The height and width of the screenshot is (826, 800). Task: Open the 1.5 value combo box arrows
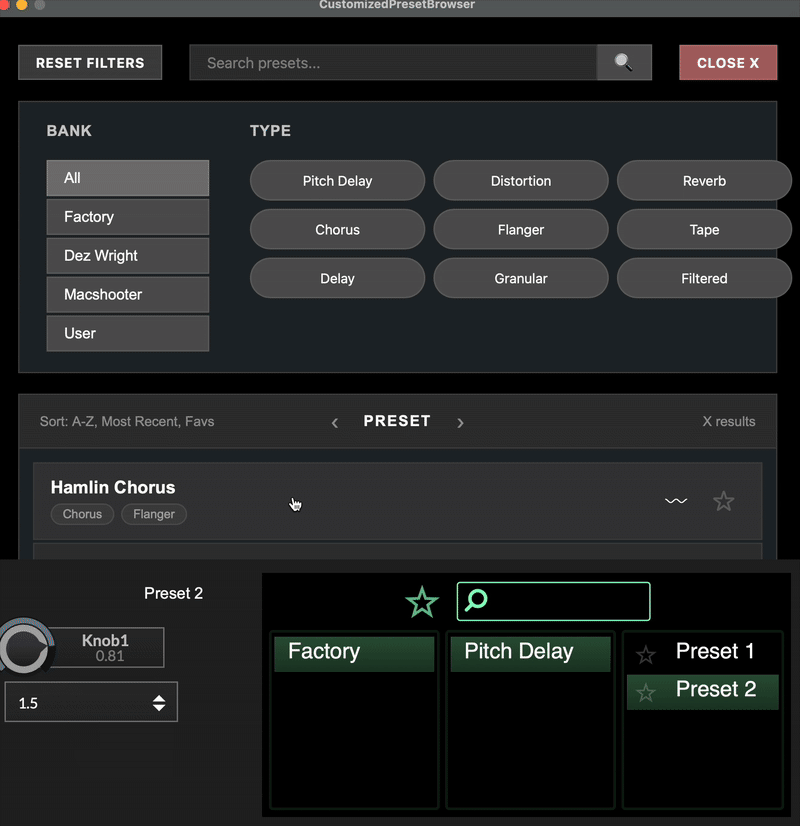tap(159, 703)
